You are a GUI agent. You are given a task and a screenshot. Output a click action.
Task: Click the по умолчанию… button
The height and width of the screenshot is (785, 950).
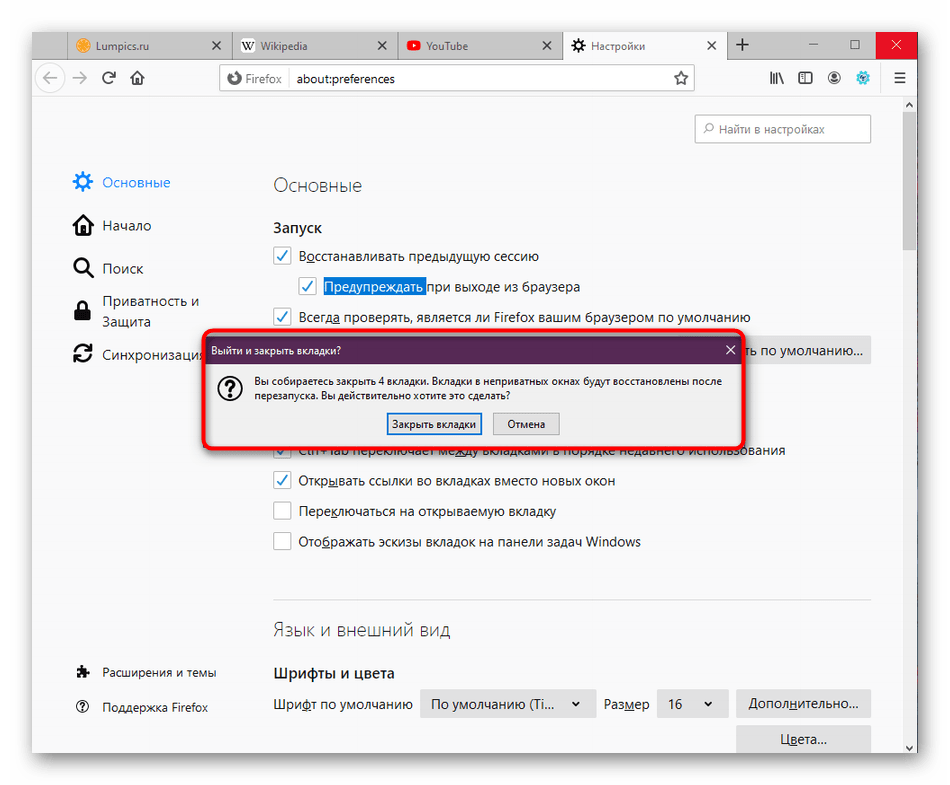pos(808,351)
